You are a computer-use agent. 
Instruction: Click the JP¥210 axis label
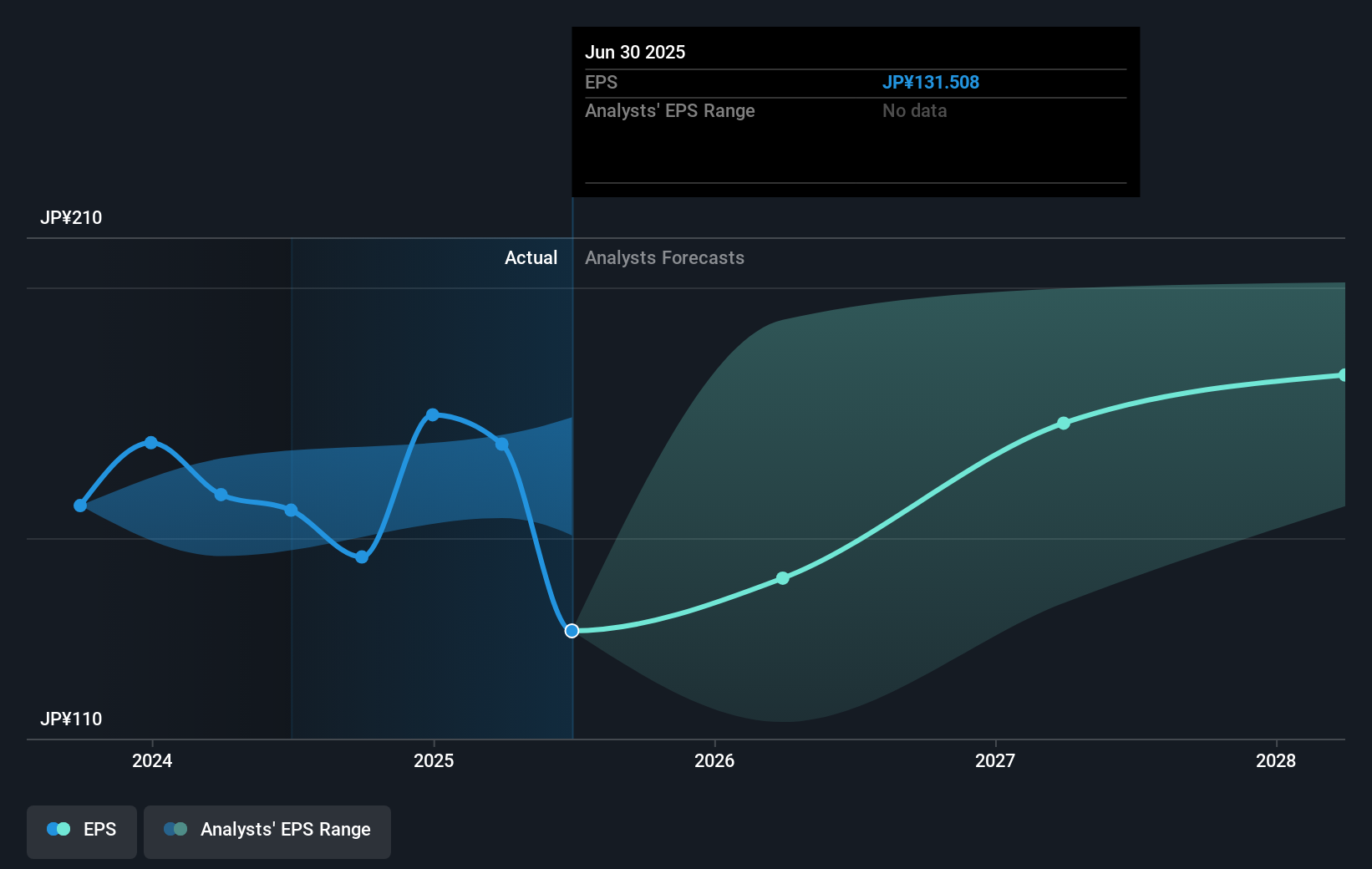(71, 217)
